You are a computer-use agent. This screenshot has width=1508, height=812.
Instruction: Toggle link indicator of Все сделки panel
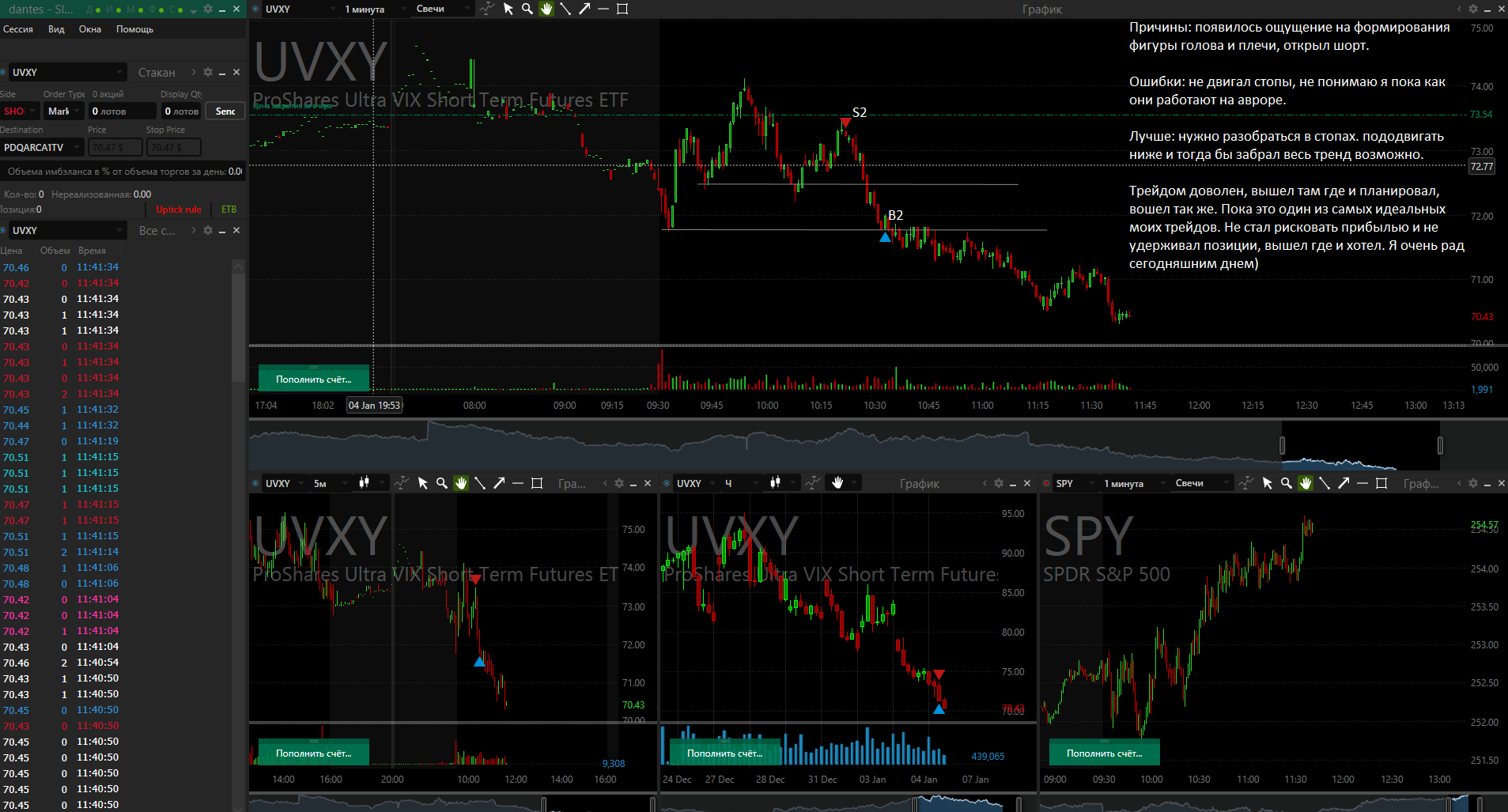point(3,230)
